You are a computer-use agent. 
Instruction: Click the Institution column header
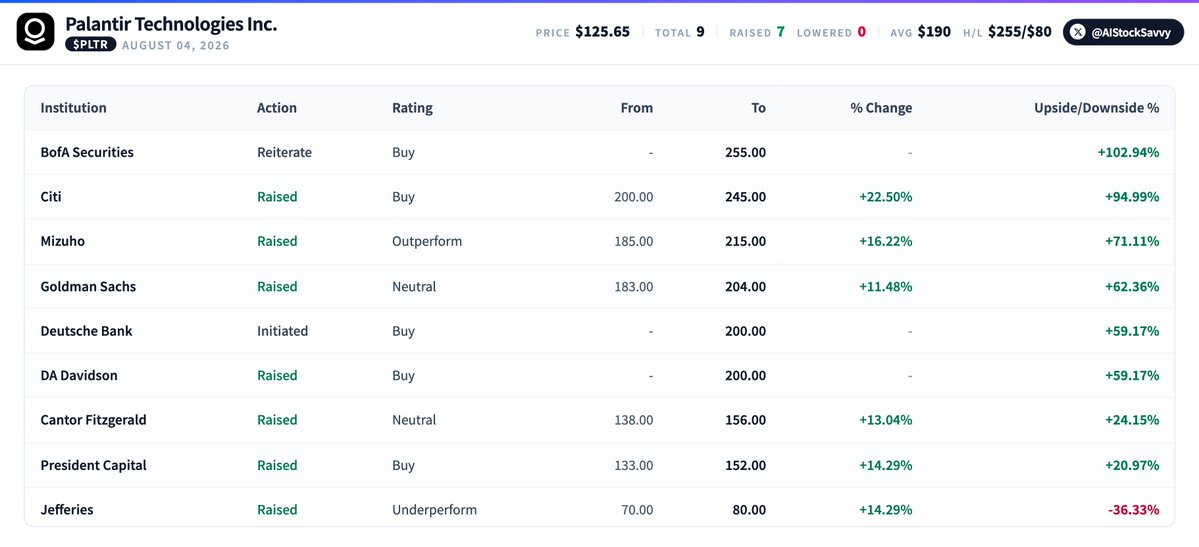(73, 108)
